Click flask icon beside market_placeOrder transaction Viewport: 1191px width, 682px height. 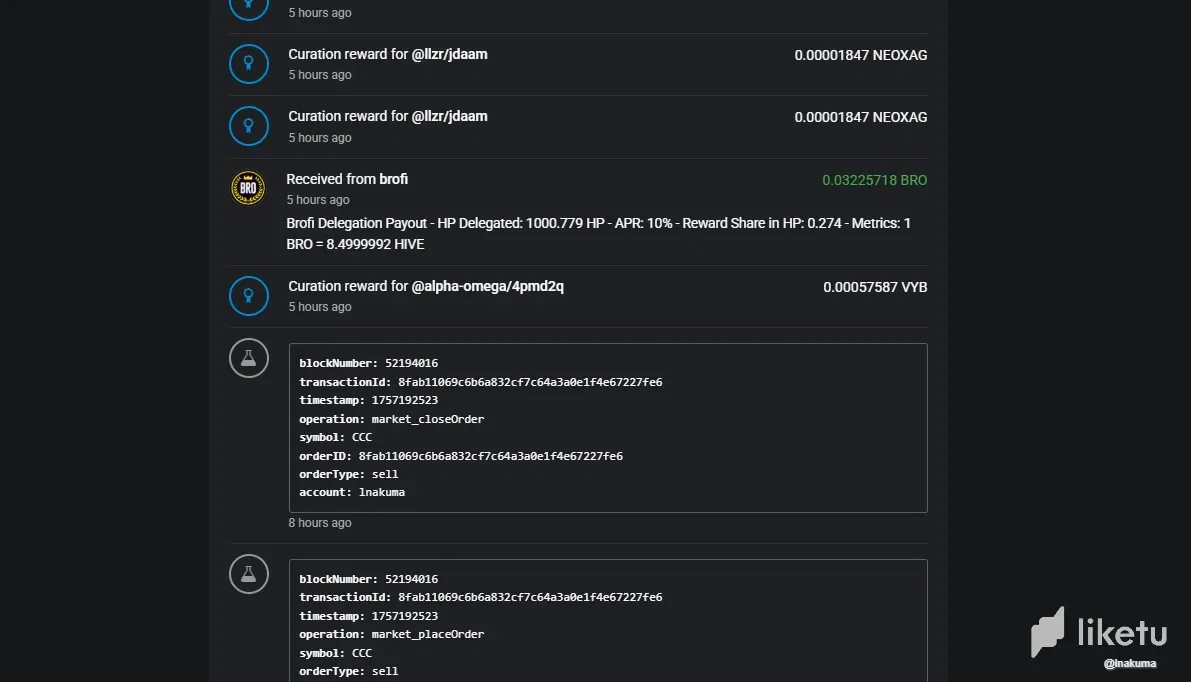coord(249,574)
